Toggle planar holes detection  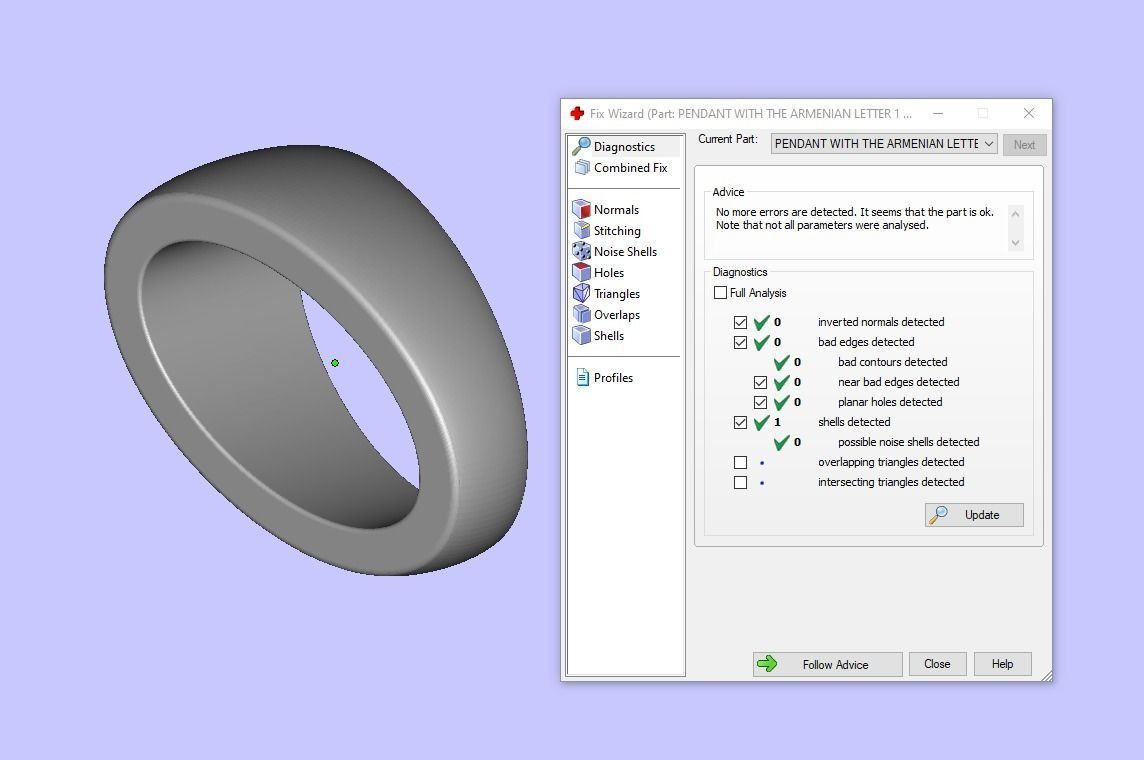coord(760,402)
